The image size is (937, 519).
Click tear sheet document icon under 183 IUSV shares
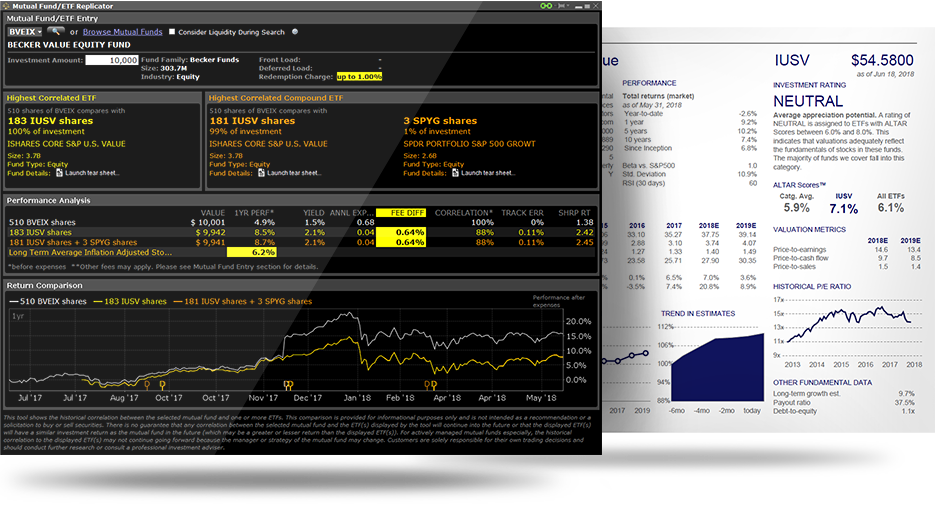(x=59, y=173)
